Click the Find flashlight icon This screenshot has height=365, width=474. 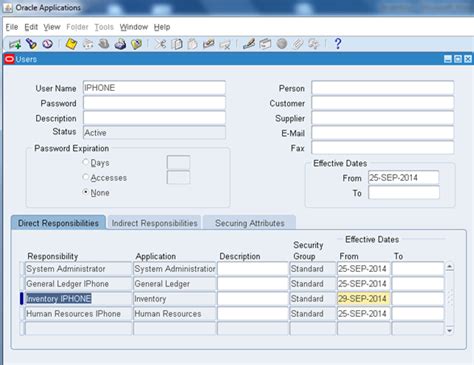[31, 44]
